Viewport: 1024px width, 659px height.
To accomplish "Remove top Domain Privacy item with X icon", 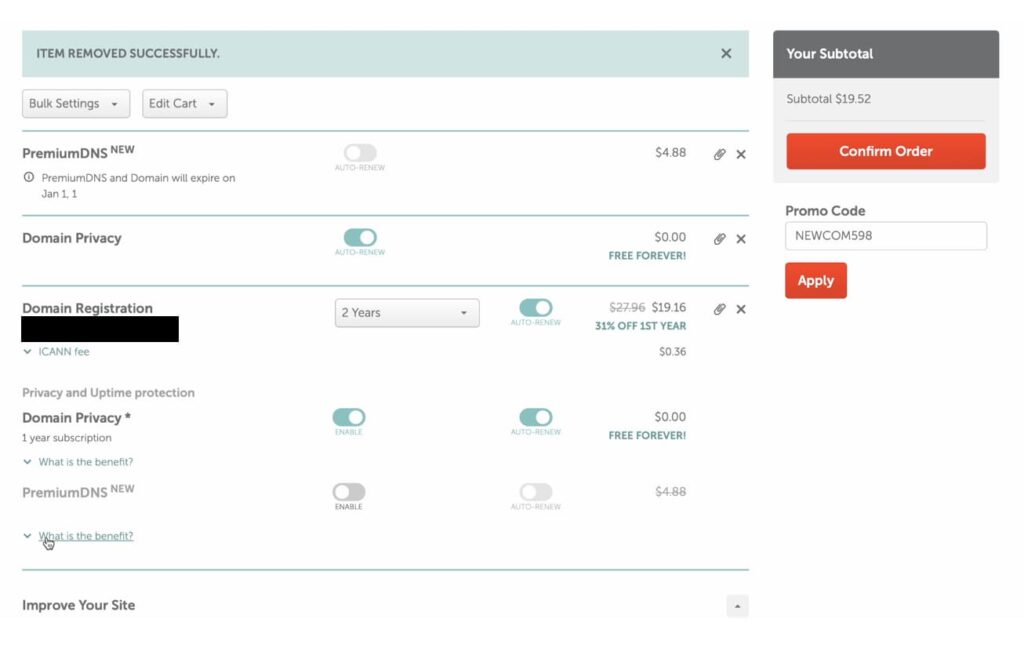I will click(741, 239).
